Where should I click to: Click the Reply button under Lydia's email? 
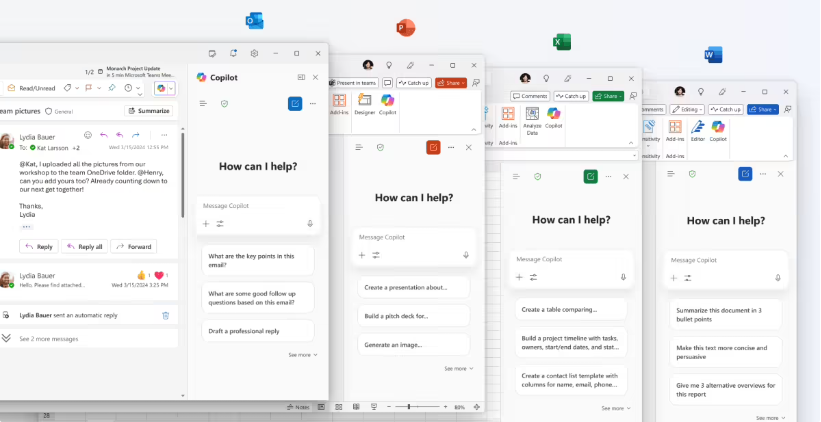(x=39, y=247)
